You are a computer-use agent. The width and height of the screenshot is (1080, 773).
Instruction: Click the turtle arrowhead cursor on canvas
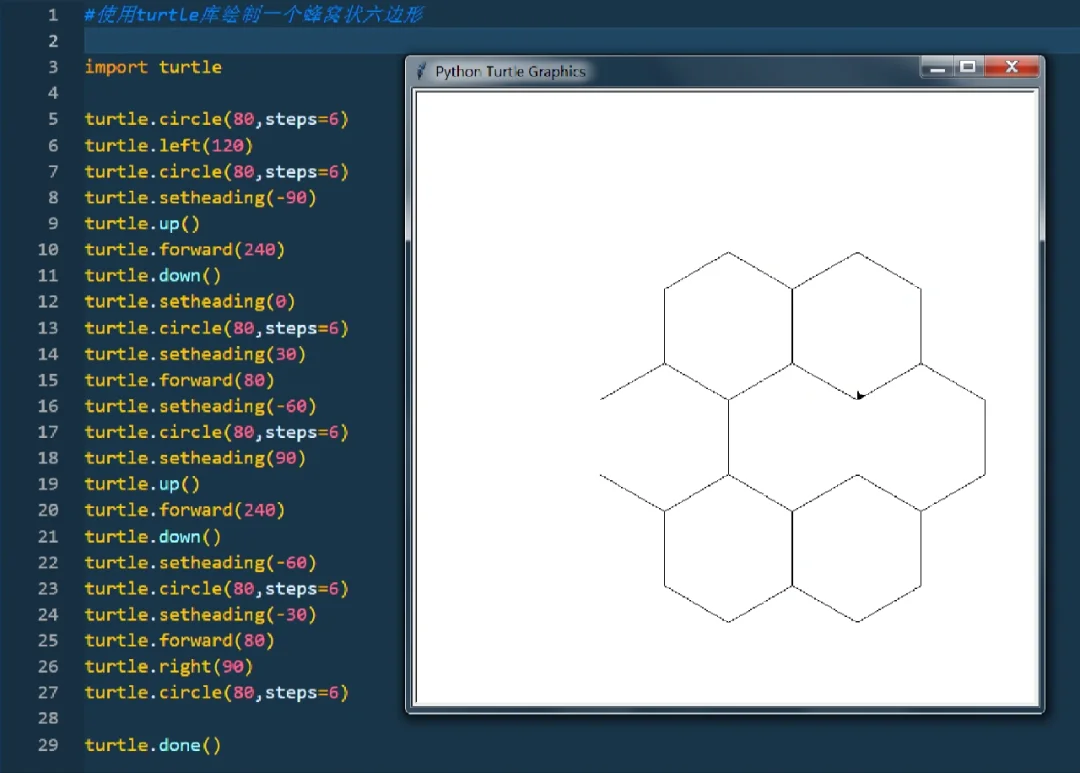[860, 396]
